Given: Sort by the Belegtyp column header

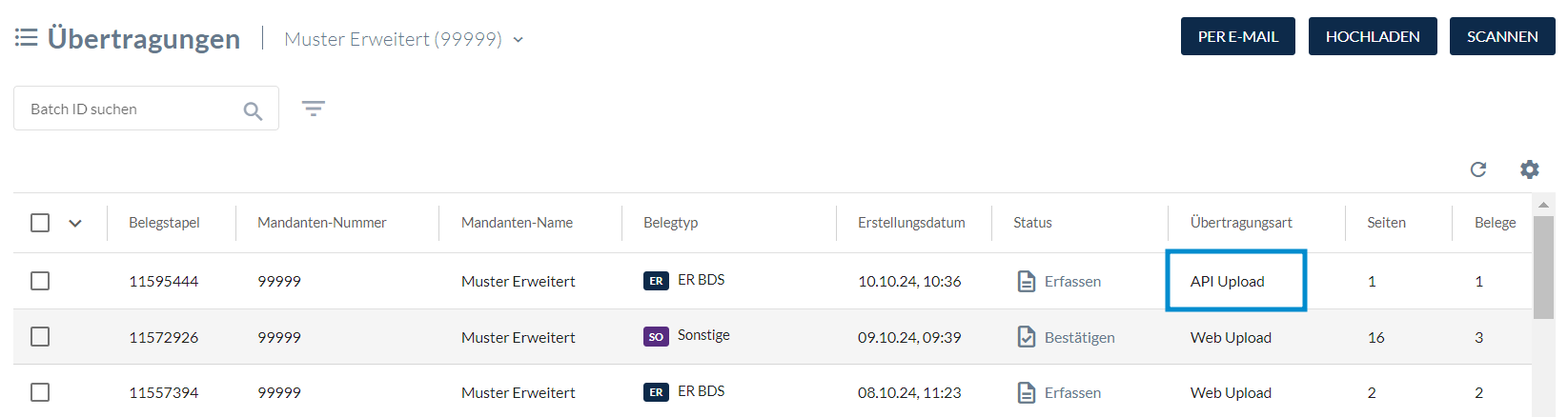Looking at the screenshot, I should [671, 223].
